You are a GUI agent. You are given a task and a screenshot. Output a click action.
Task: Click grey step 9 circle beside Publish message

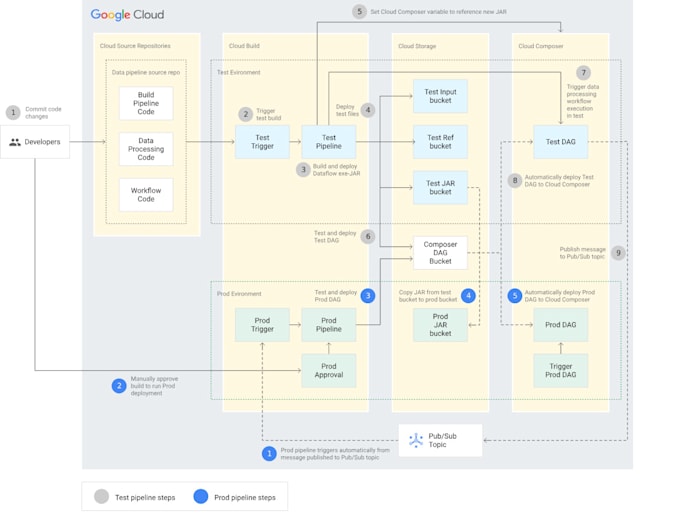click(x=618, y=253)
